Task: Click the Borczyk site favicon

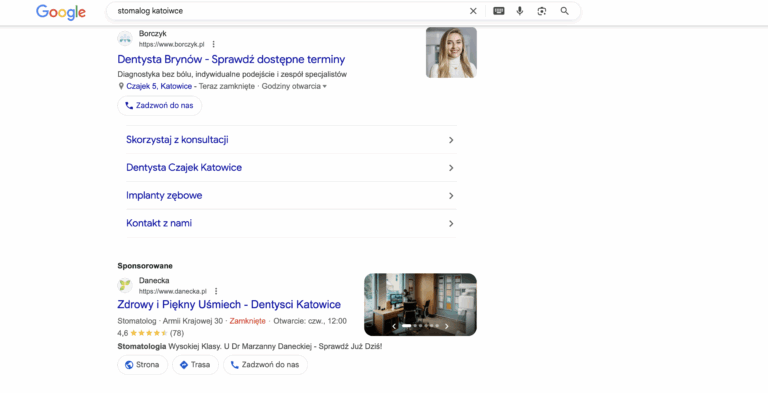Action: (x=125, y=39)
